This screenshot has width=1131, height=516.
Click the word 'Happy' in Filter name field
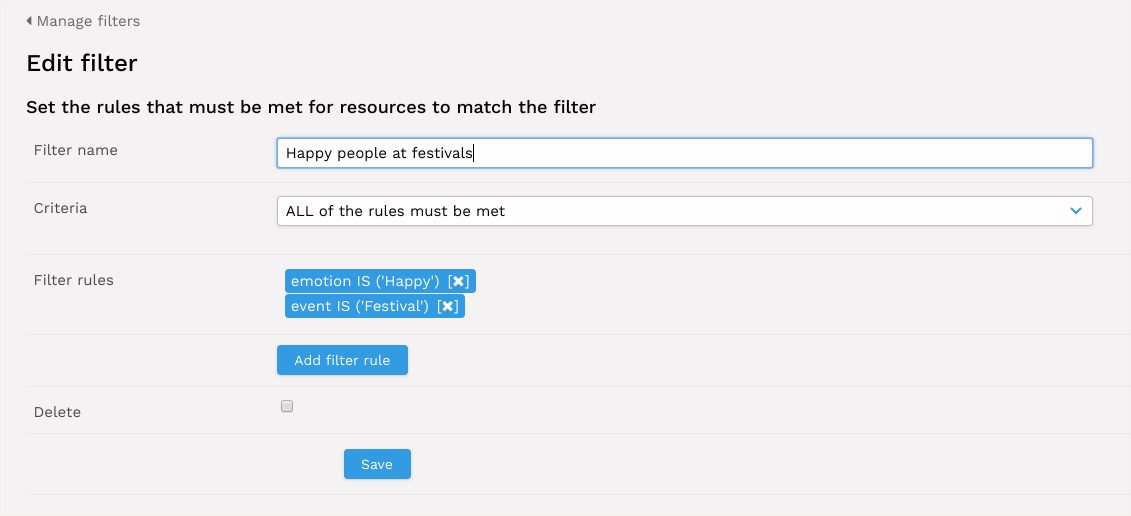(x=309, y=153)
